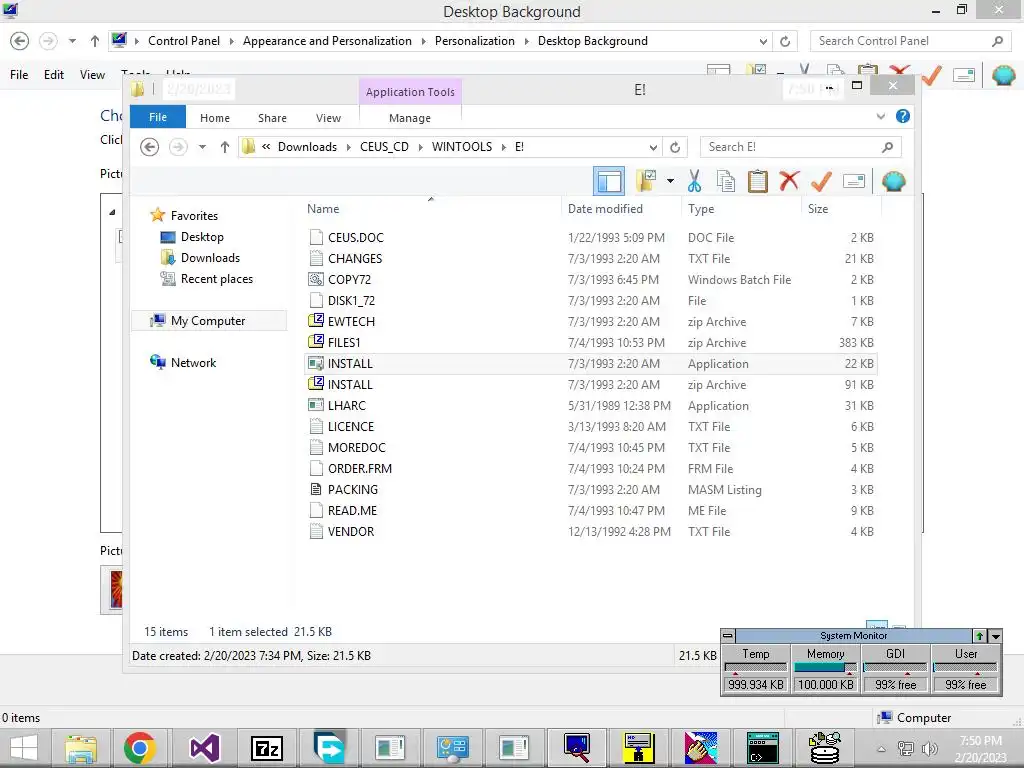Click the WINTOOLS breadcrumb
Viewport: 1024px width, 768px height.
pos(462,147)
